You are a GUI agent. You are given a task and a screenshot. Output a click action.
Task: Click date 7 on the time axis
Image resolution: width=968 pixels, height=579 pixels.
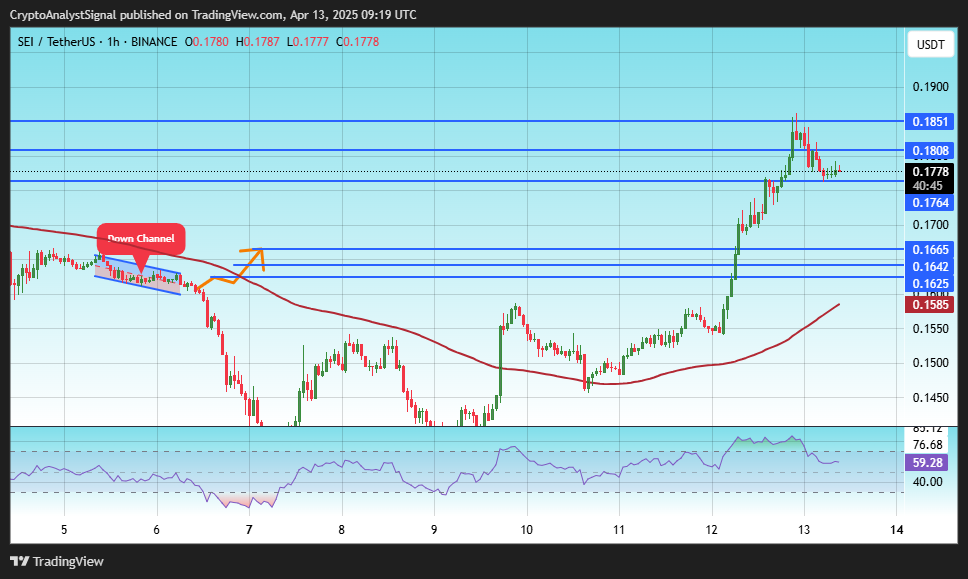pos(249,530)
